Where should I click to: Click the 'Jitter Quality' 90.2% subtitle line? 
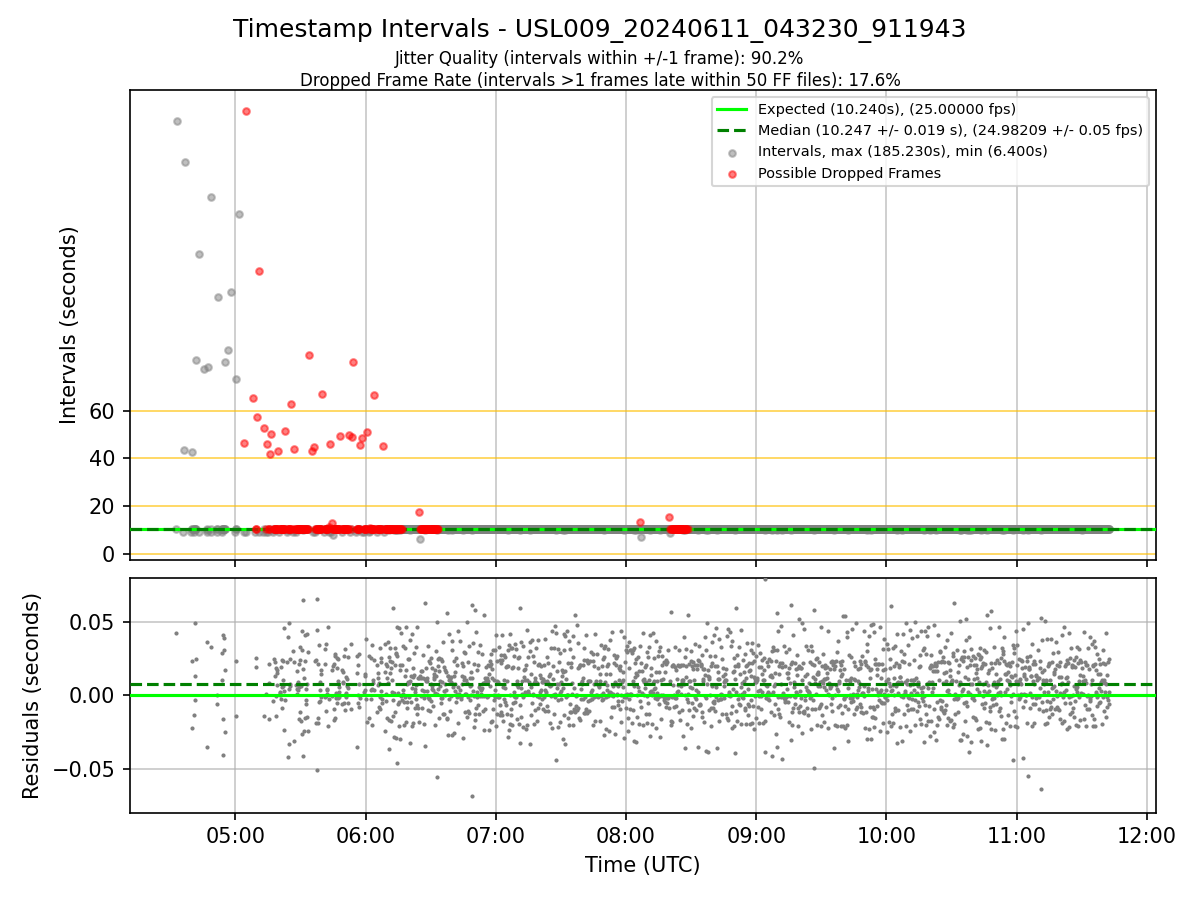[x=599, y=59]
